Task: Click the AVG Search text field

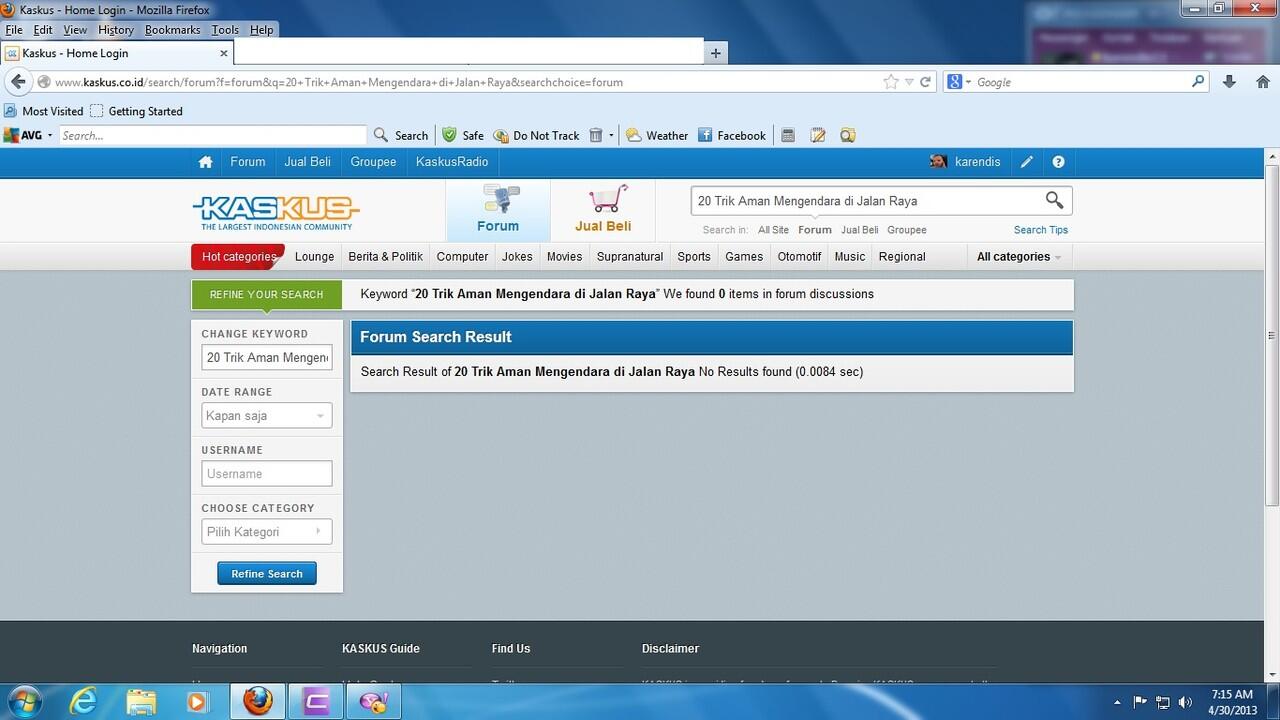Action: [x=212, y=135]
